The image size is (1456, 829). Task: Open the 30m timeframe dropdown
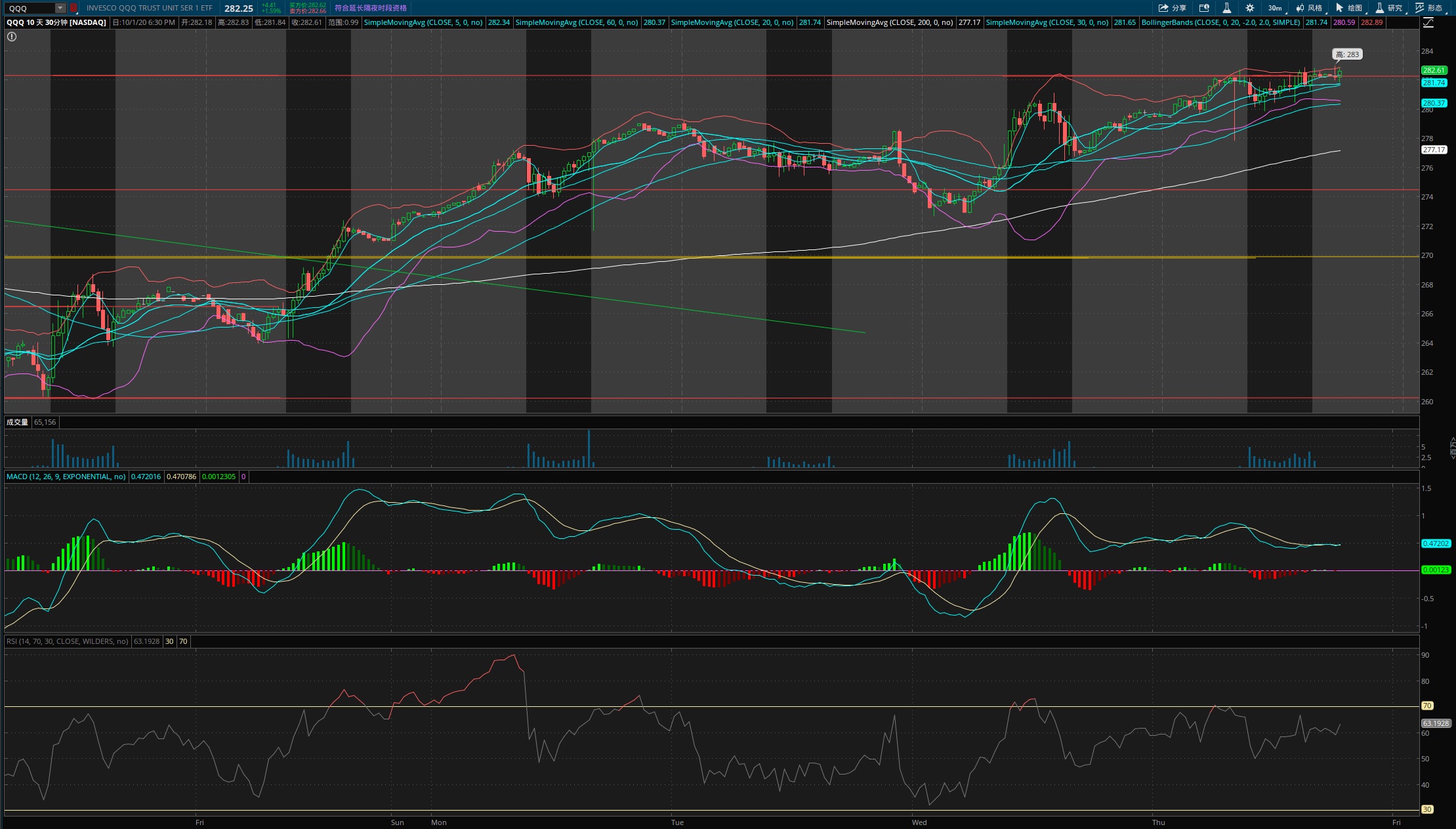click(x=1276, y=8)
